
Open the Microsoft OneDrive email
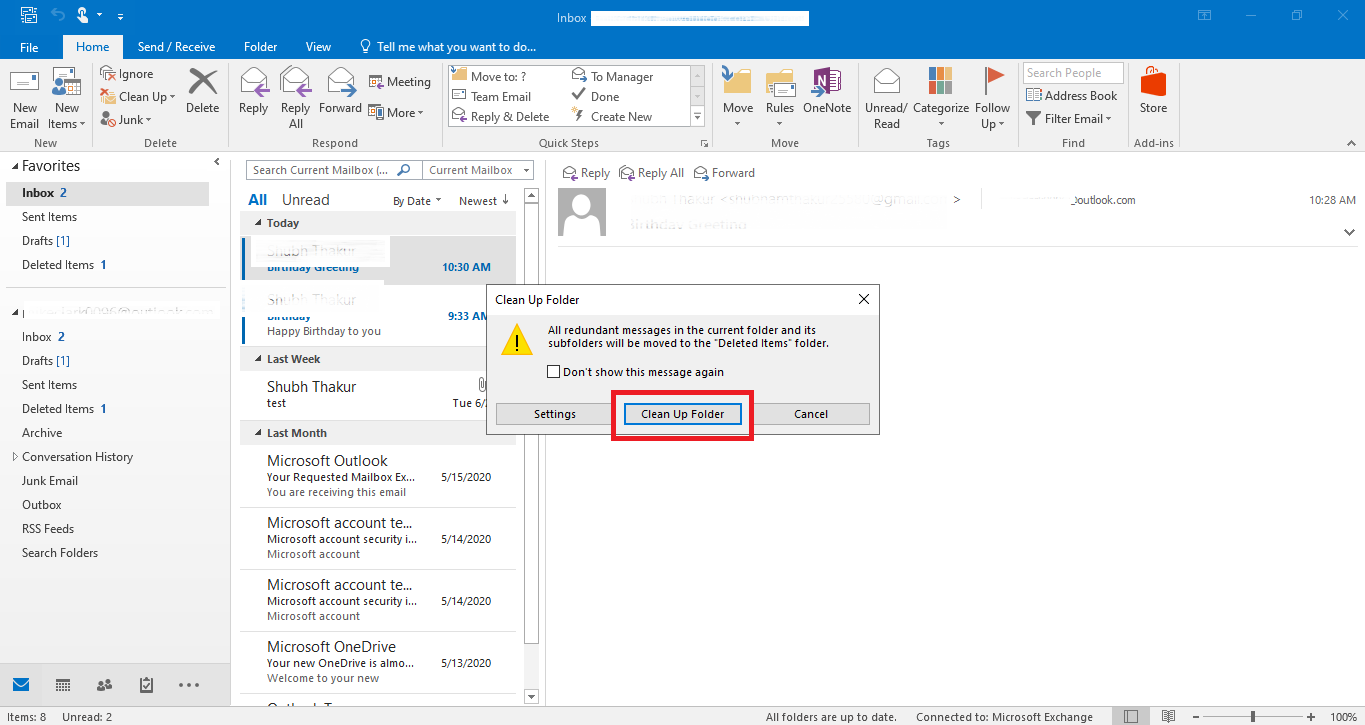click(x=379, y=662)
